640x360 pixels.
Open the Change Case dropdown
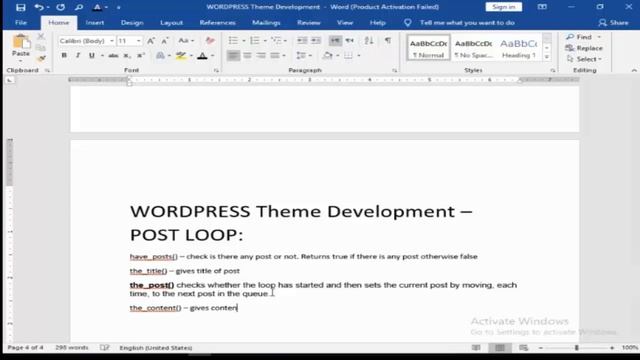[x=186, y=41]
